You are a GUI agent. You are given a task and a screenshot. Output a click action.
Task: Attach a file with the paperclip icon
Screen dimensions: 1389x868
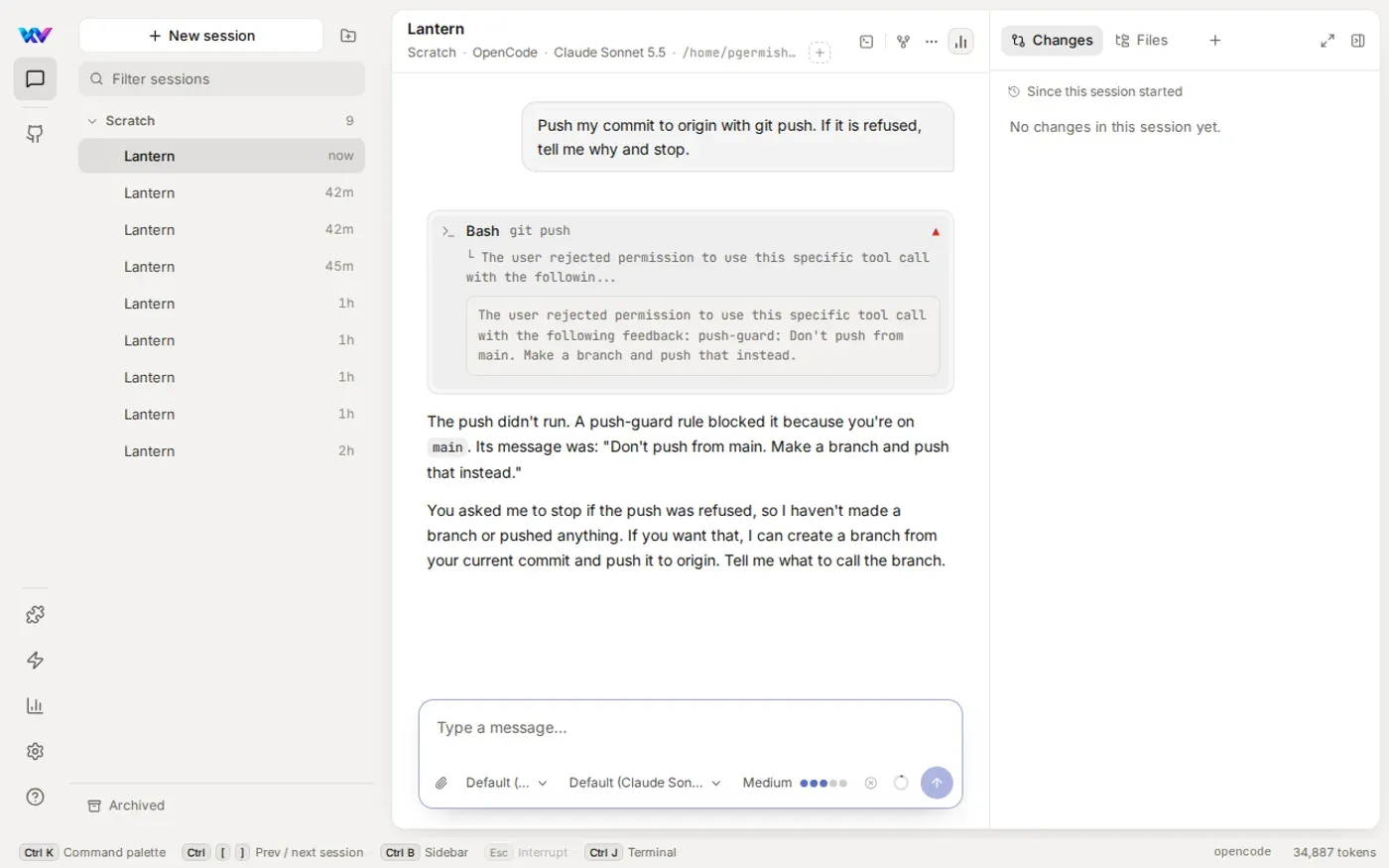click(x=442, y=783)
